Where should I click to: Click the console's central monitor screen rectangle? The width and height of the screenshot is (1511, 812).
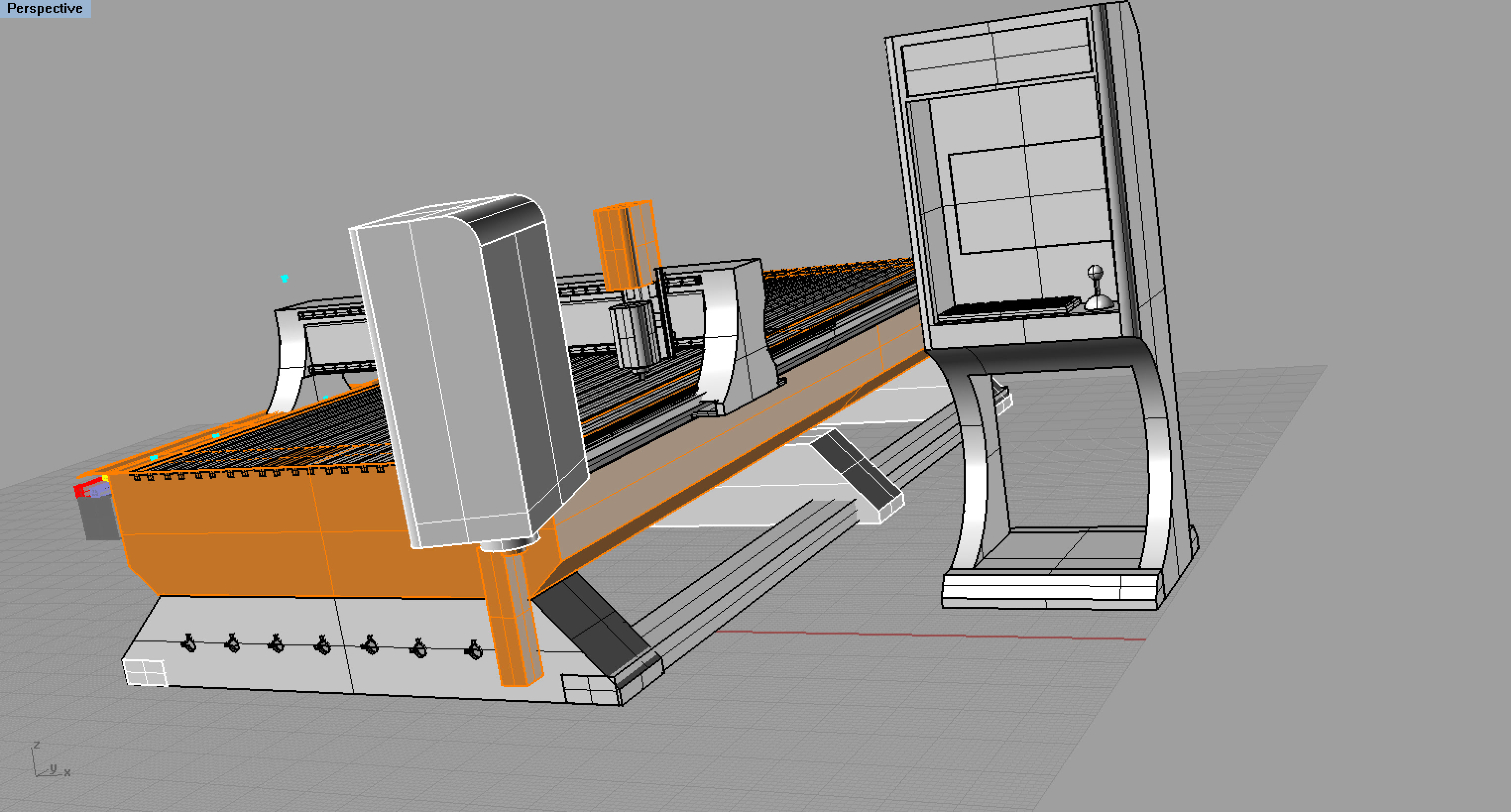[1030, 196]
